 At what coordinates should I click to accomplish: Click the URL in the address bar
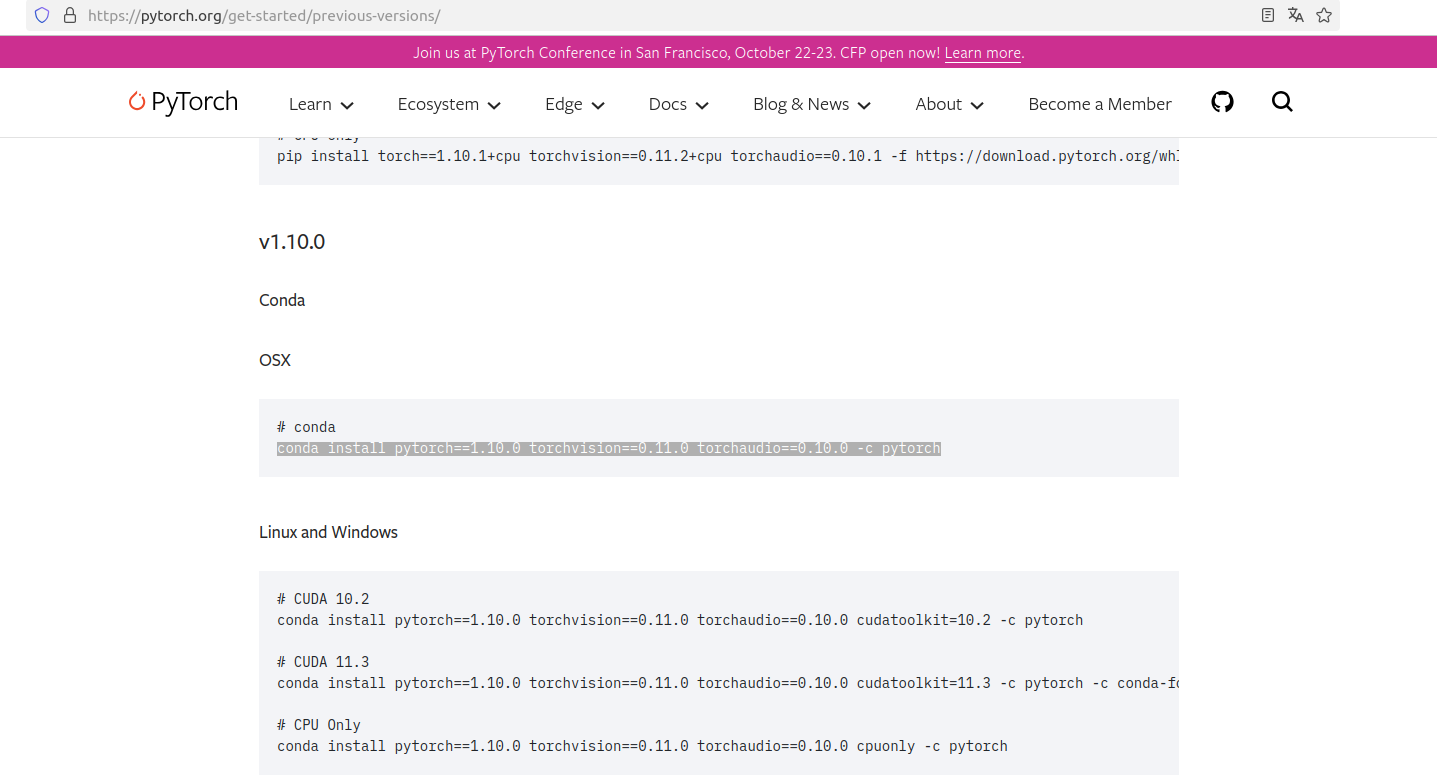(264, 15)
